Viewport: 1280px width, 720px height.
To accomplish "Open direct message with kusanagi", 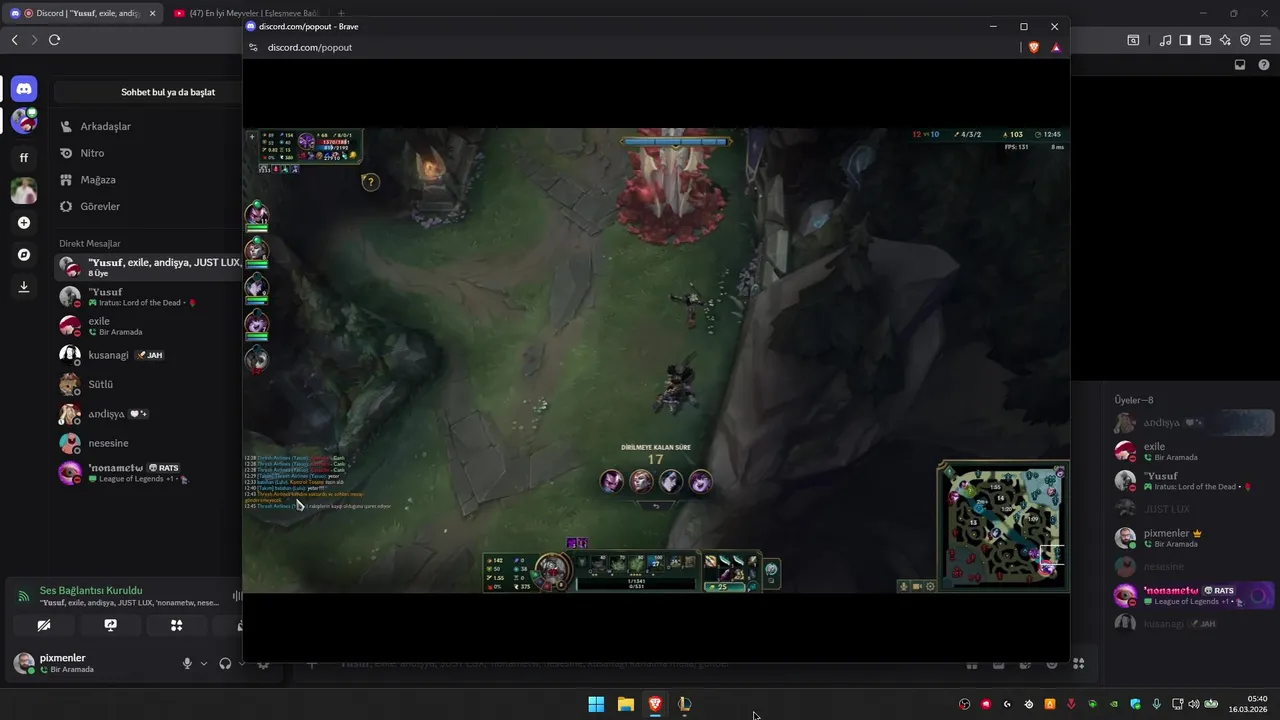I will point(148,355).
